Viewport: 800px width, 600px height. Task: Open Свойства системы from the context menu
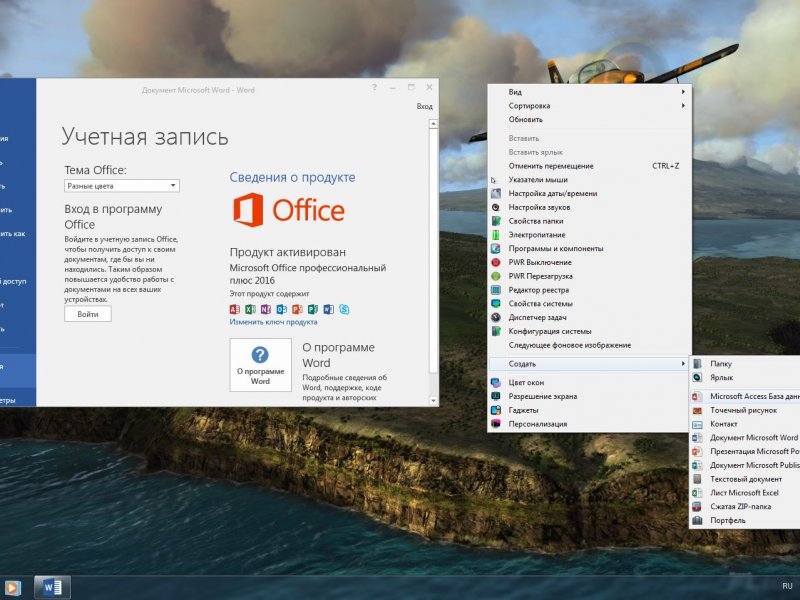(590, 304)
